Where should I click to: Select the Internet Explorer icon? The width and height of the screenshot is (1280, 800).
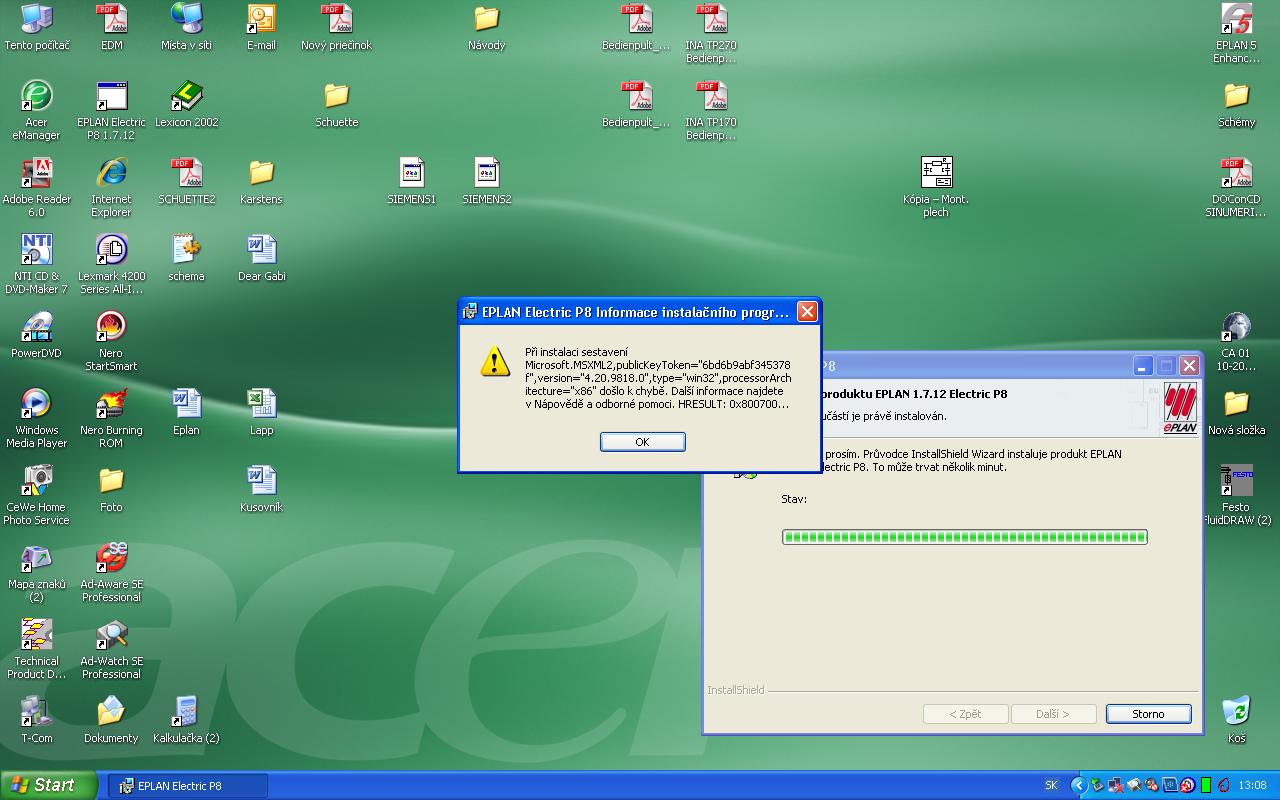point(111,188)
